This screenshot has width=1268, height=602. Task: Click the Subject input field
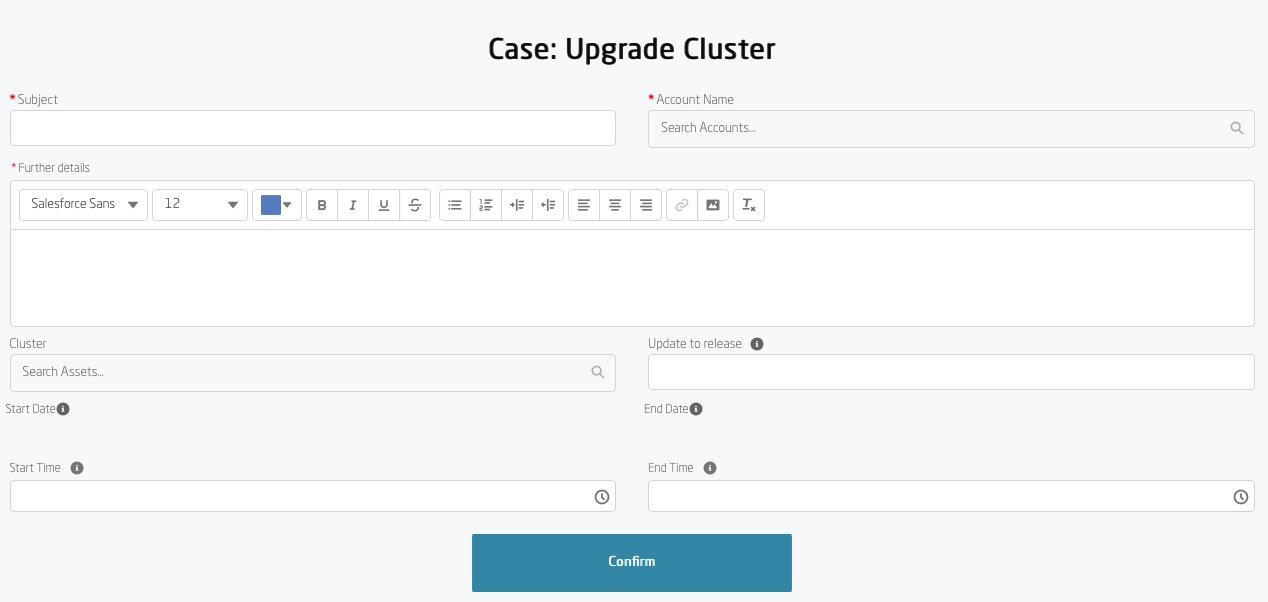(x=312, y=128)
